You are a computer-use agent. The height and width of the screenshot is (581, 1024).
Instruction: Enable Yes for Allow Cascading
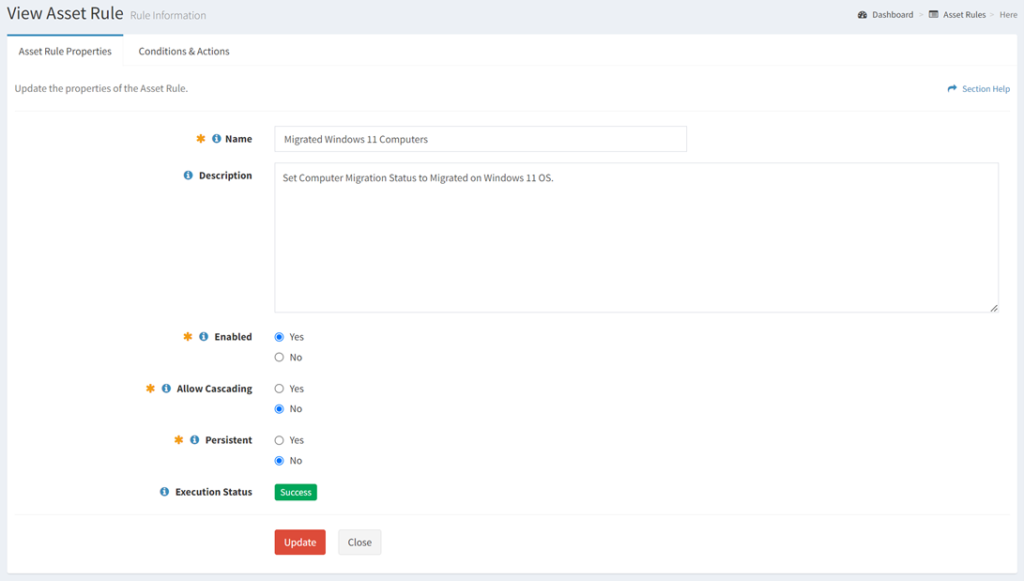[x=279, y=388]
